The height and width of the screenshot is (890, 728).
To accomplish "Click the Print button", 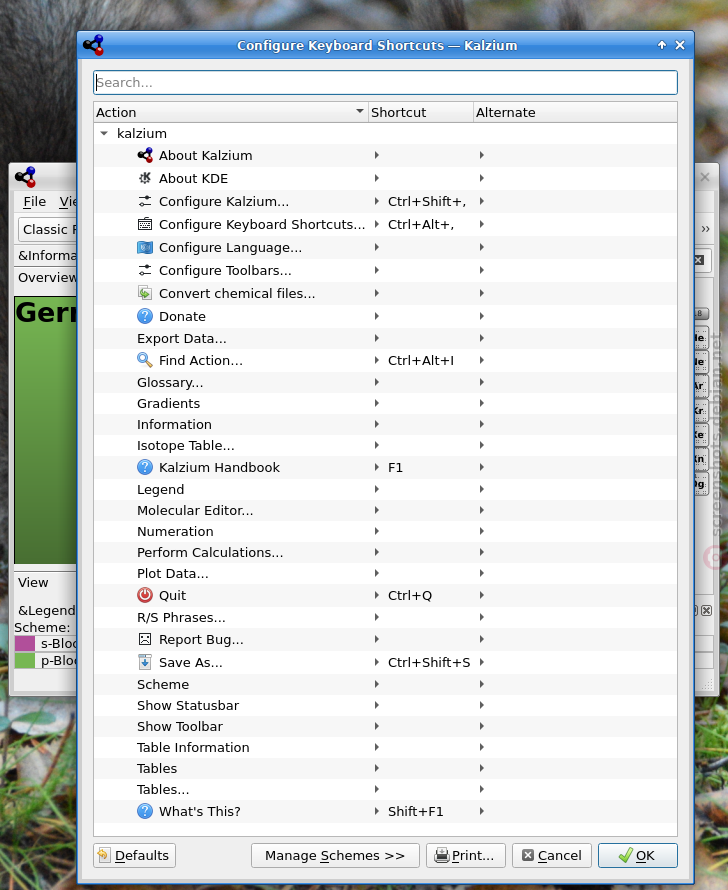I will (x=465, y=855).
